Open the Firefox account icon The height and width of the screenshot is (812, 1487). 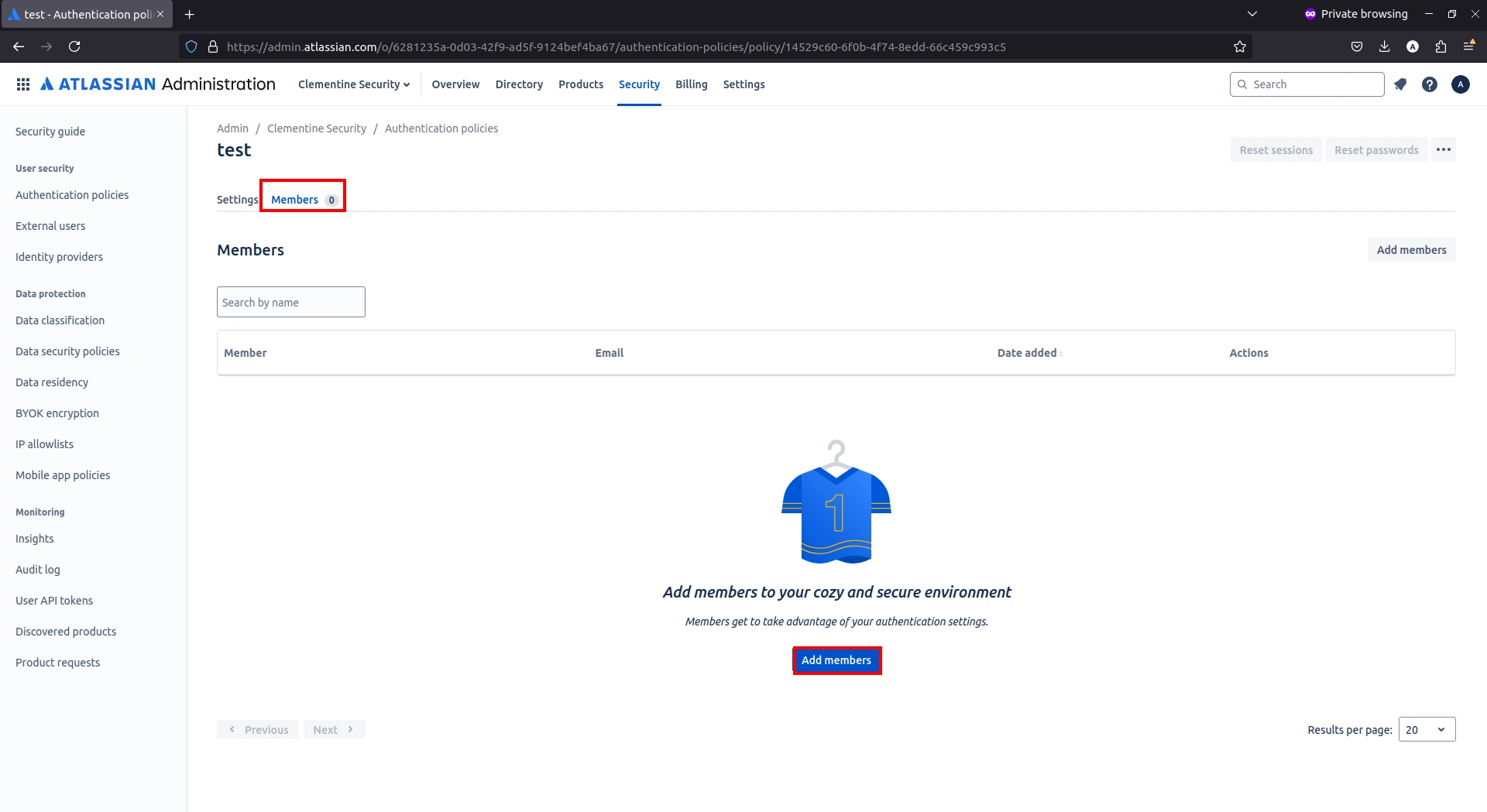click(x=1412, y=46)
